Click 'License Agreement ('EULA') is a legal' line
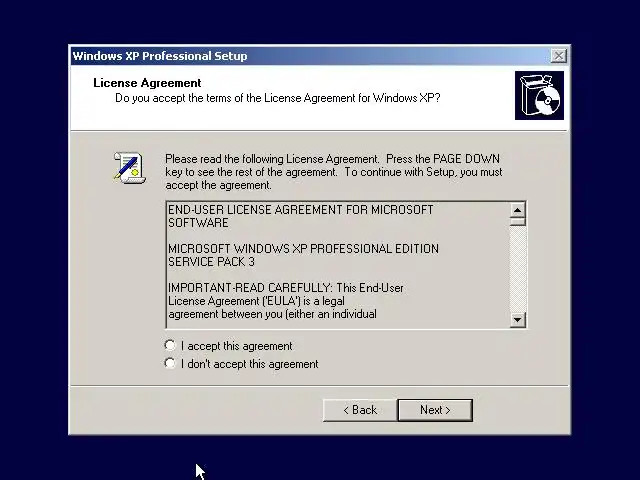This screenshot has width=640, height=480. click(256, 301)
